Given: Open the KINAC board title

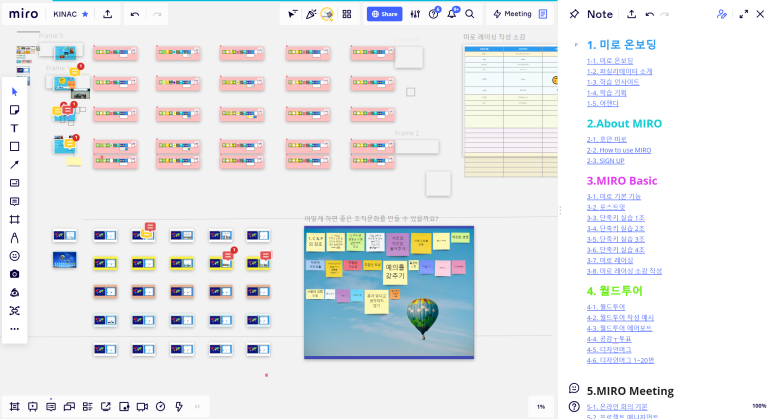Looking at the screenshot, I should [x=65, y=14].
